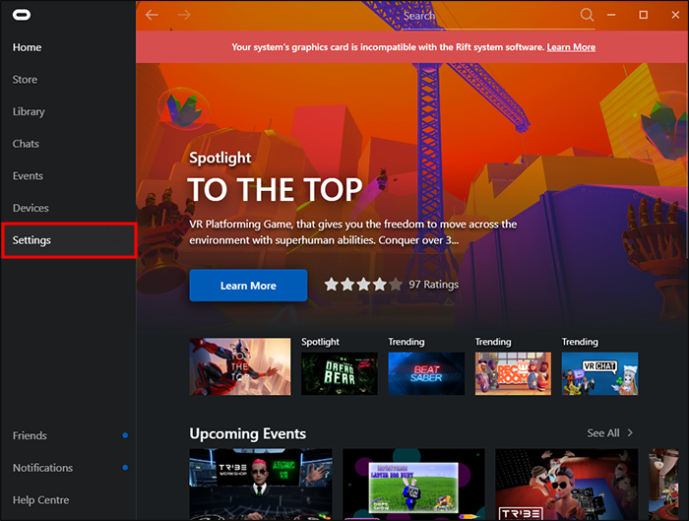The height and width of the screenshot is (521, 689).
Task: Open the Library section
Action: pos(29,112)
